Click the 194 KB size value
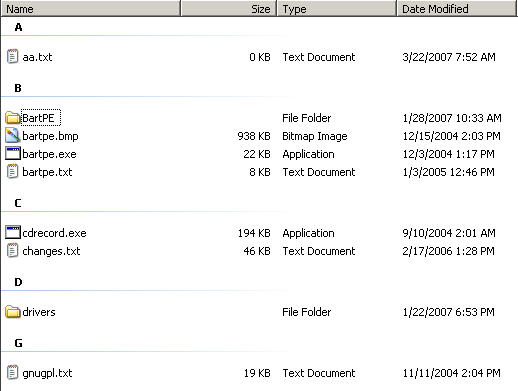Screen dimensions: 518x391 [x=254, y=233]
